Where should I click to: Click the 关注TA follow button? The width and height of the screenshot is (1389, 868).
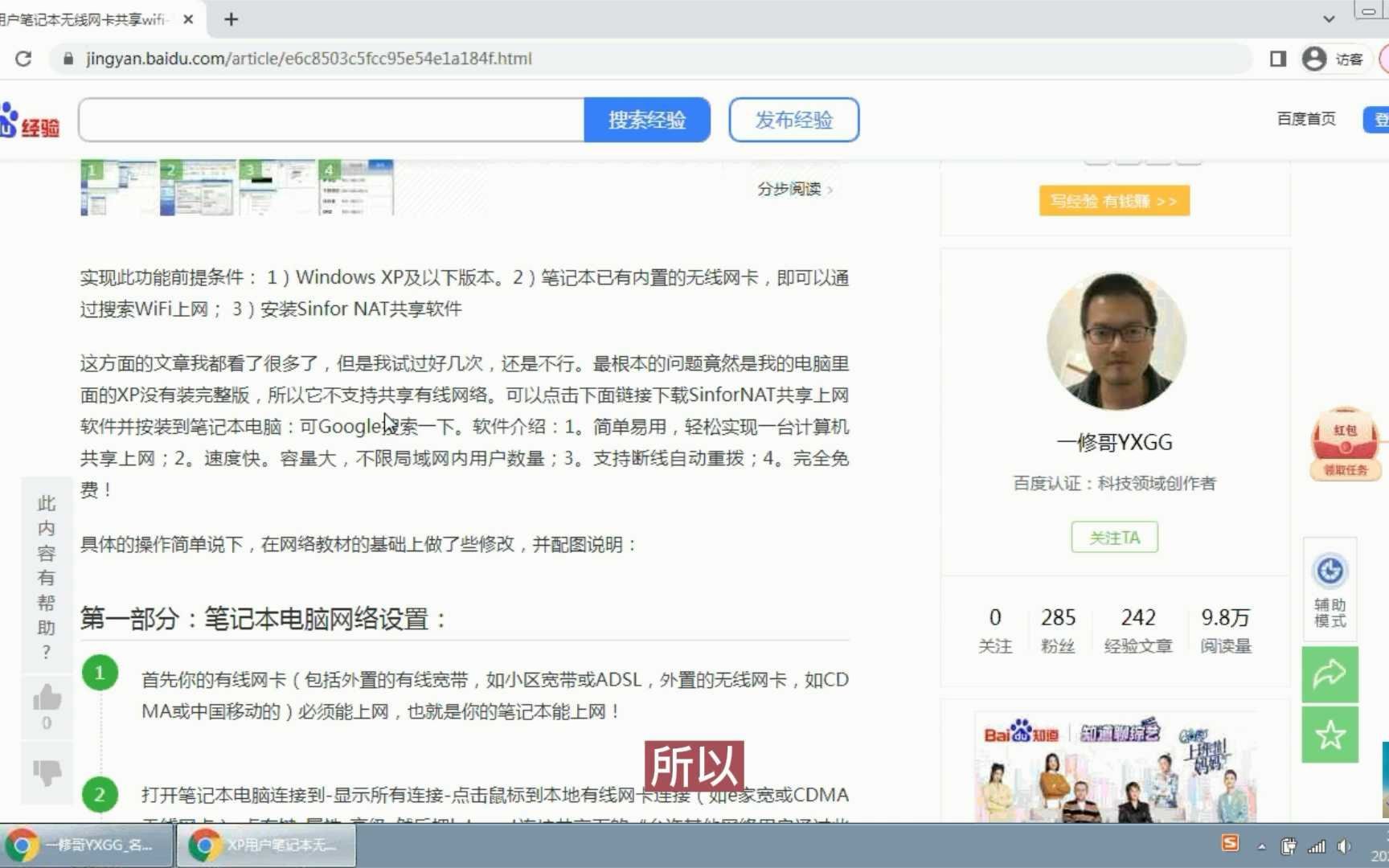pyautogui.click(x=1114, y=537)
